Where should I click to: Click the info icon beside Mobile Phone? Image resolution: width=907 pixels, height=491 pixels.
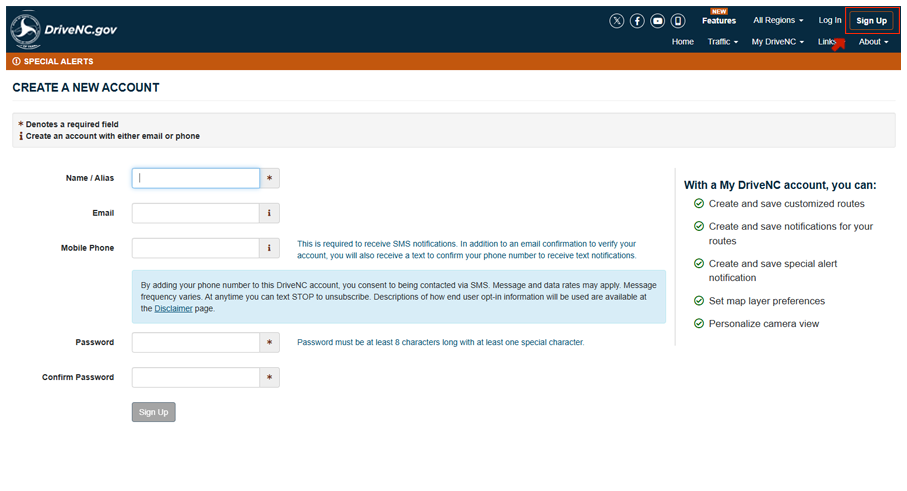(x=270, y=248)
